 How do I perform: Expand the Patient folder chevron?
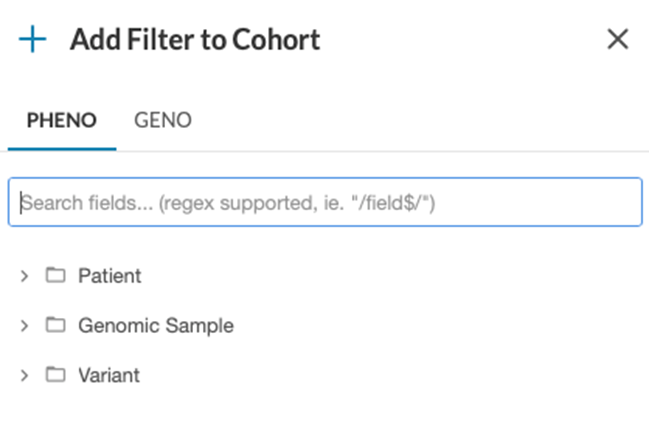point(24,276)
